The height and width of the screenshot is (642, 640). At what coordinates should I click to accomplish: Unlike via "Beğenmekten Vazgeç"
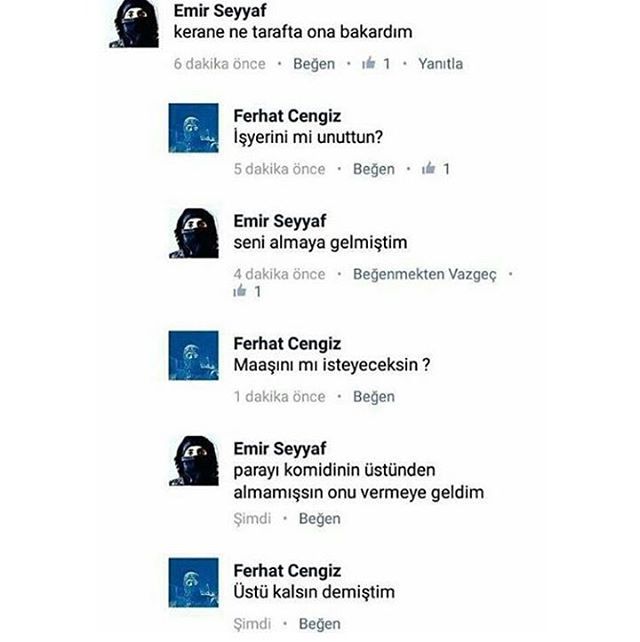[x=425, y=274]
